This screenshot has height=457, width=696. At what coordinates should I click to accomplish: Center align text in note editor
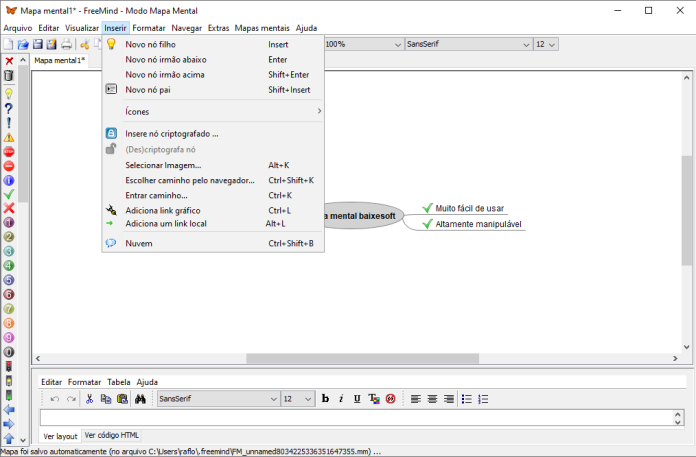click(432, 399)
